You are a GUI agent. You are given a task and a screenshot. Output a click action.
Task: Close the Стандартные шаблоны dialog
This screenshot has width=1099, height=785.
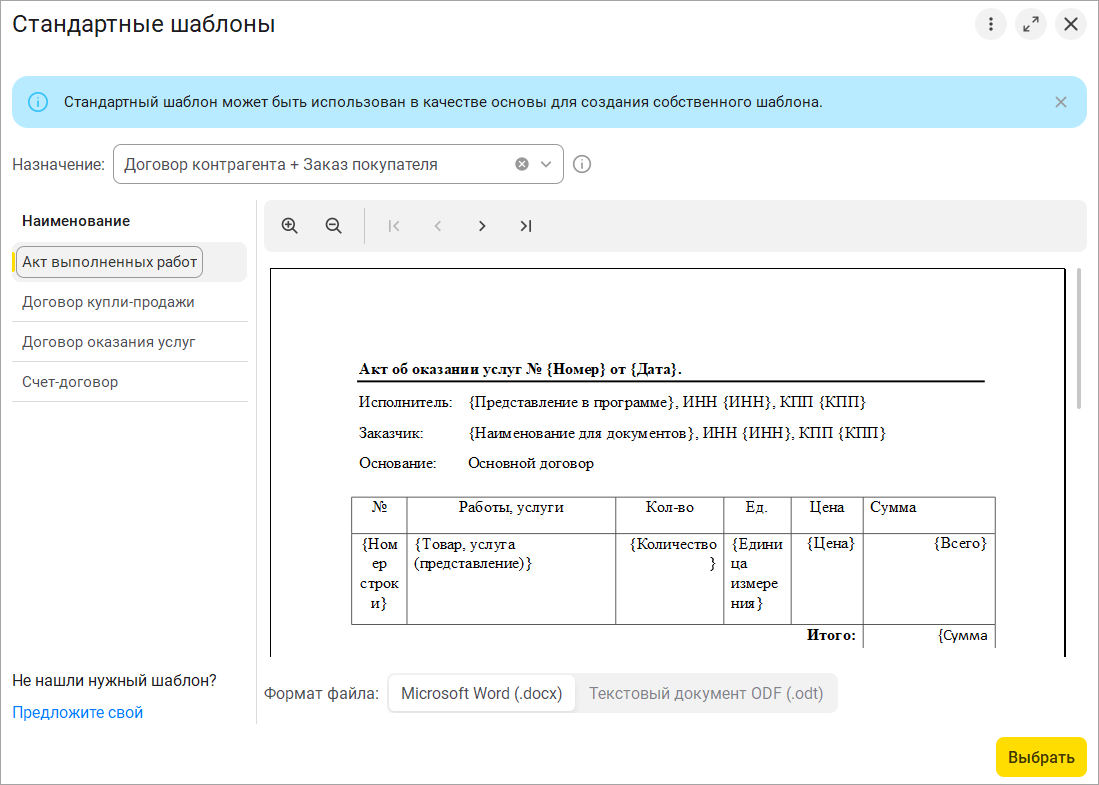(1071, 24)
